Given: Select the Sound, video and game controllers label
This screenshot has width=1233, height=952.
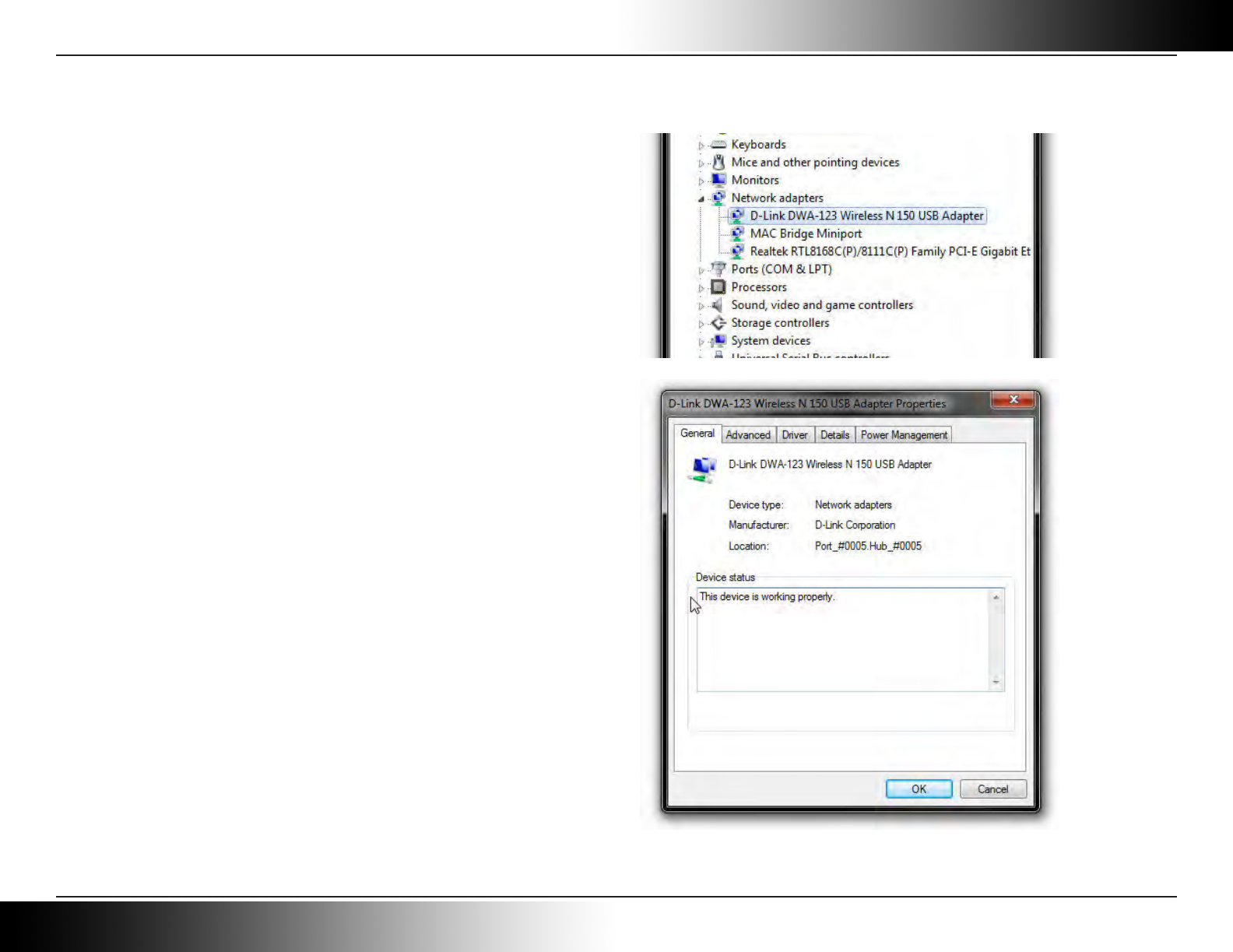Looking at the screenshot, I should (822, 305).
